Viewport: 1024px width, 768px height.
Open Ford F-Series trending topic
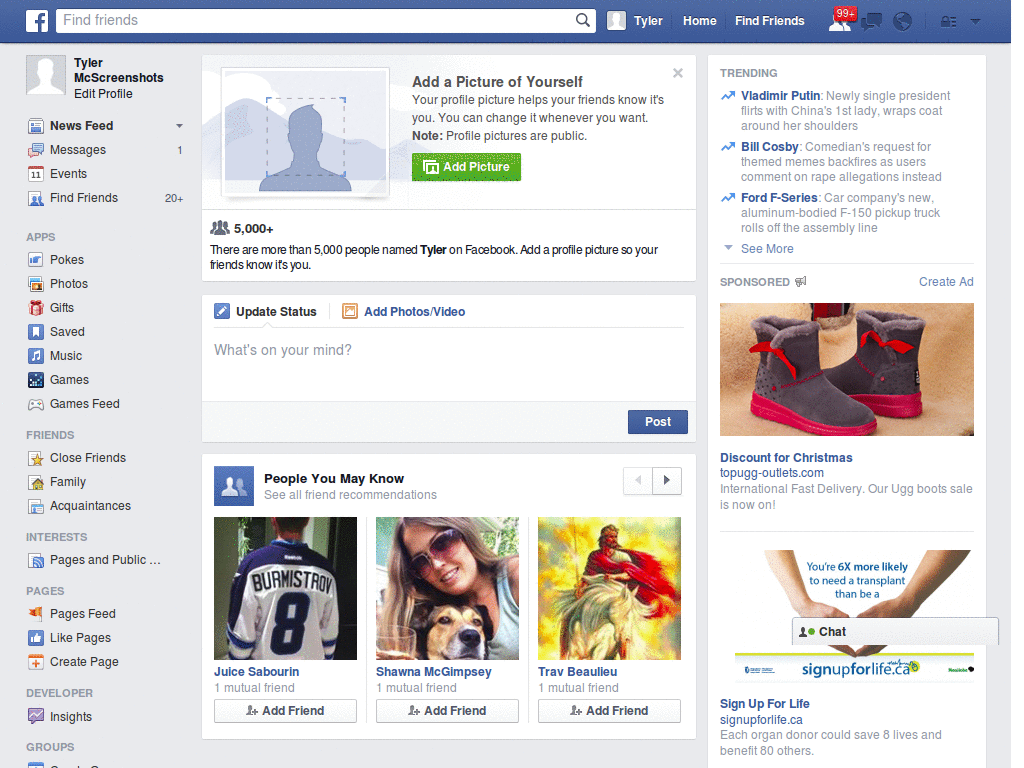(x=779, y=198)
